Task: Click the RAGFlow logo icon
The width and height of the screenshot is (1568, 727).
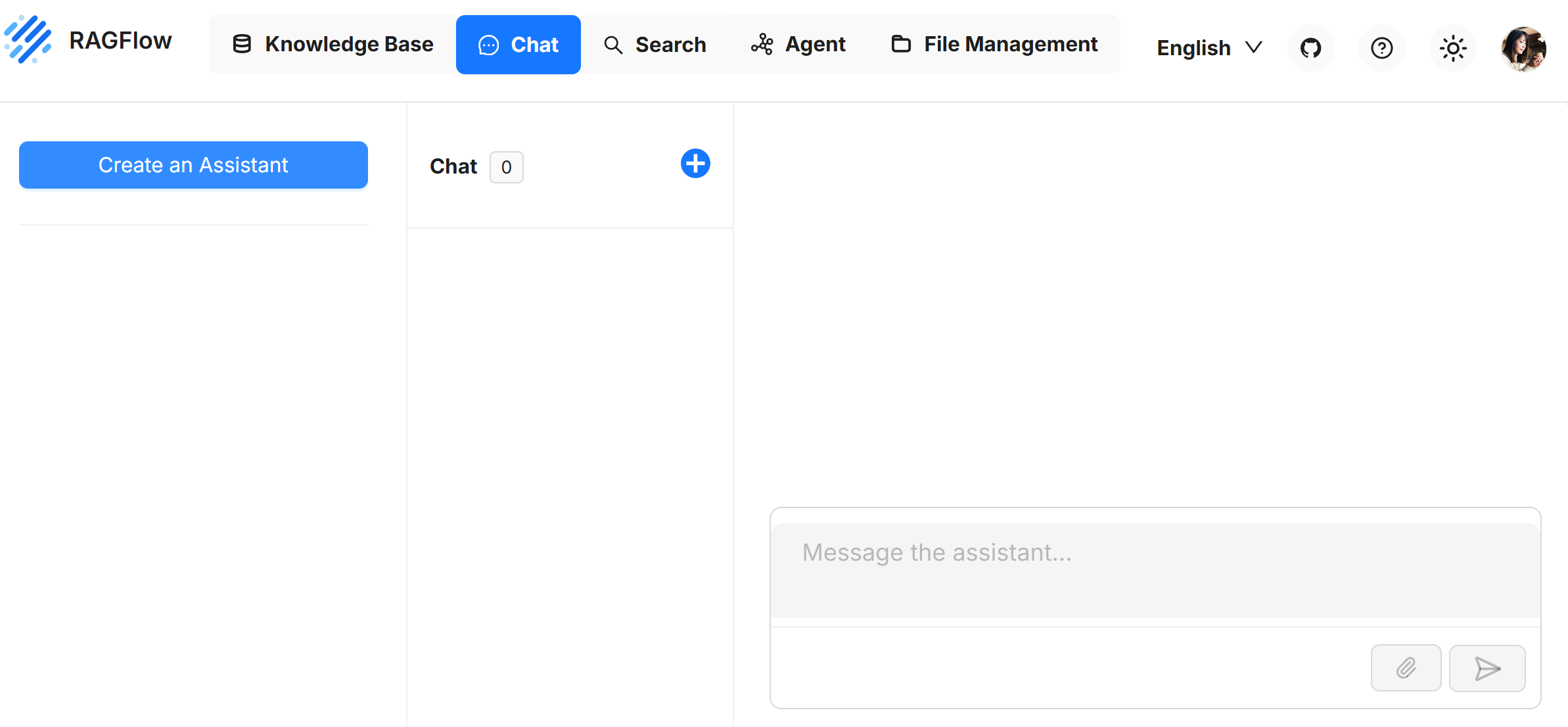Action: pos(28,41)
